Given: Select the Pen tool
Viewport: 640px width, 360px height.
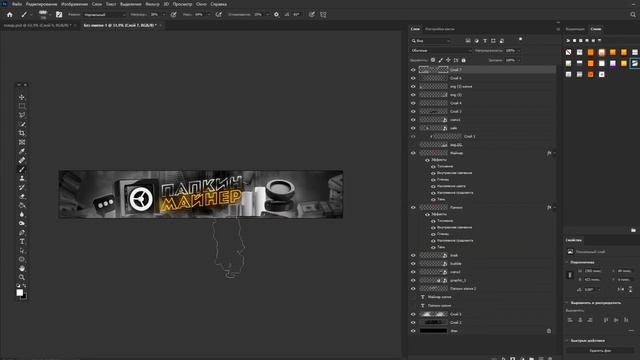Looking at the screenshot, I should (x=22, y=232).
